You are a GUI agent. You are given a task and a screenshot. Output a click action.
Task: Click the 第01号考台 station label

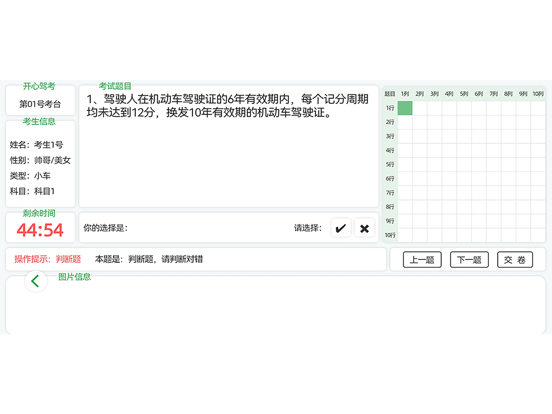pos(40,104)
